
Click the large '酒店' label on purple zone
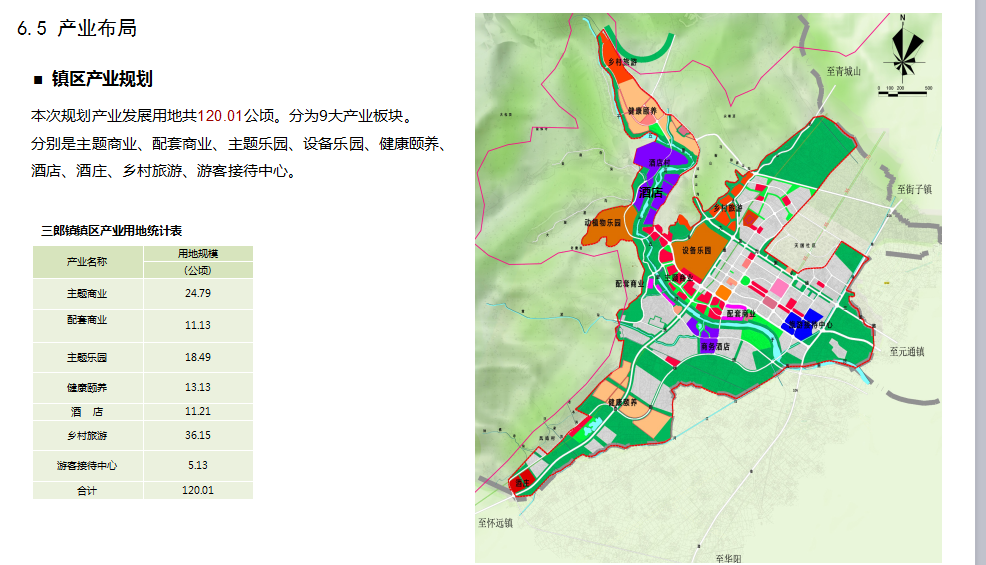click(651, 193)
